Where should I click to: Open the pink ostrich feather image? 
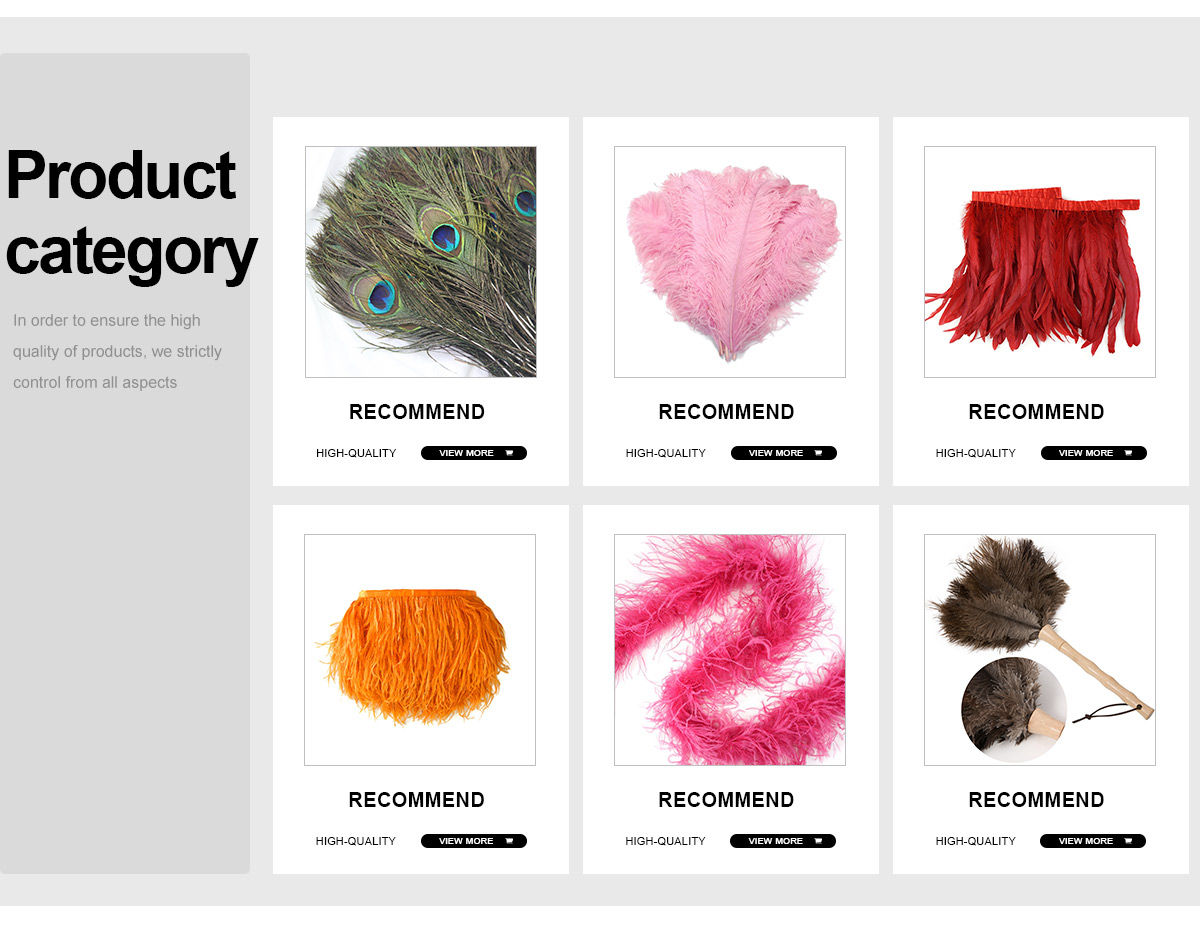point(730,262)
